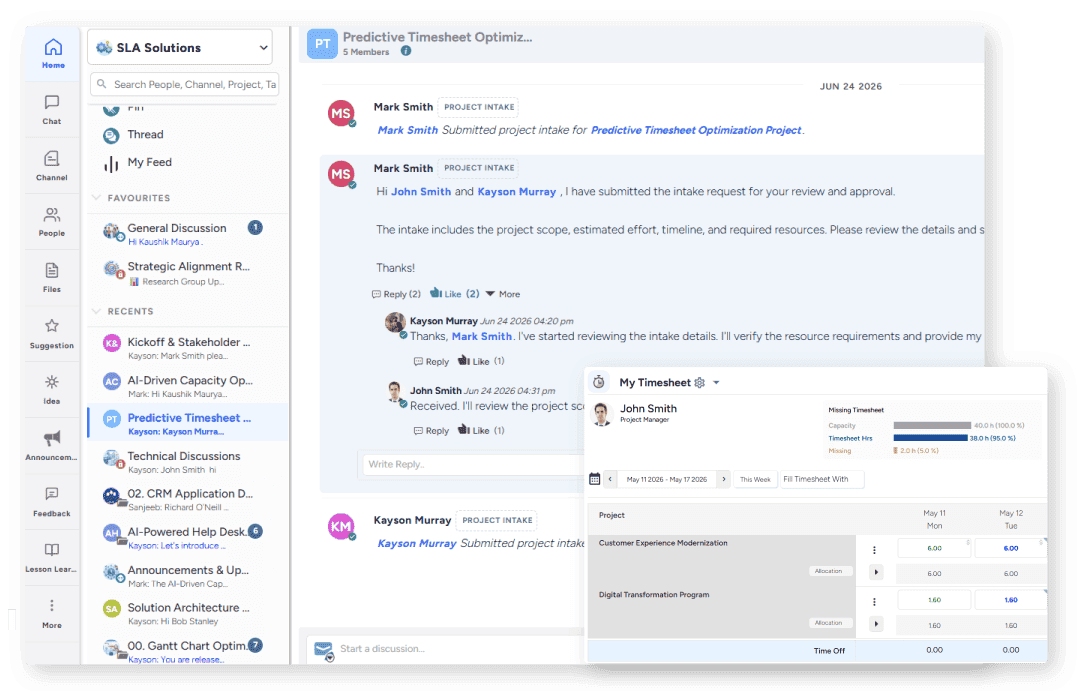The height and width of the screenshot is (691, 1090).
Task: Open 02. CRM Application D... channel
Action: tap(188, 499)
